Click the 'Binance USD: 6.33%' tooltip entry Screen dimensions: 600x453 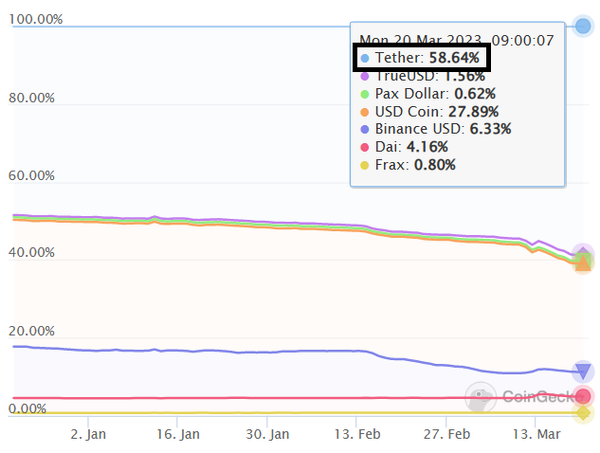click(436, 129)
